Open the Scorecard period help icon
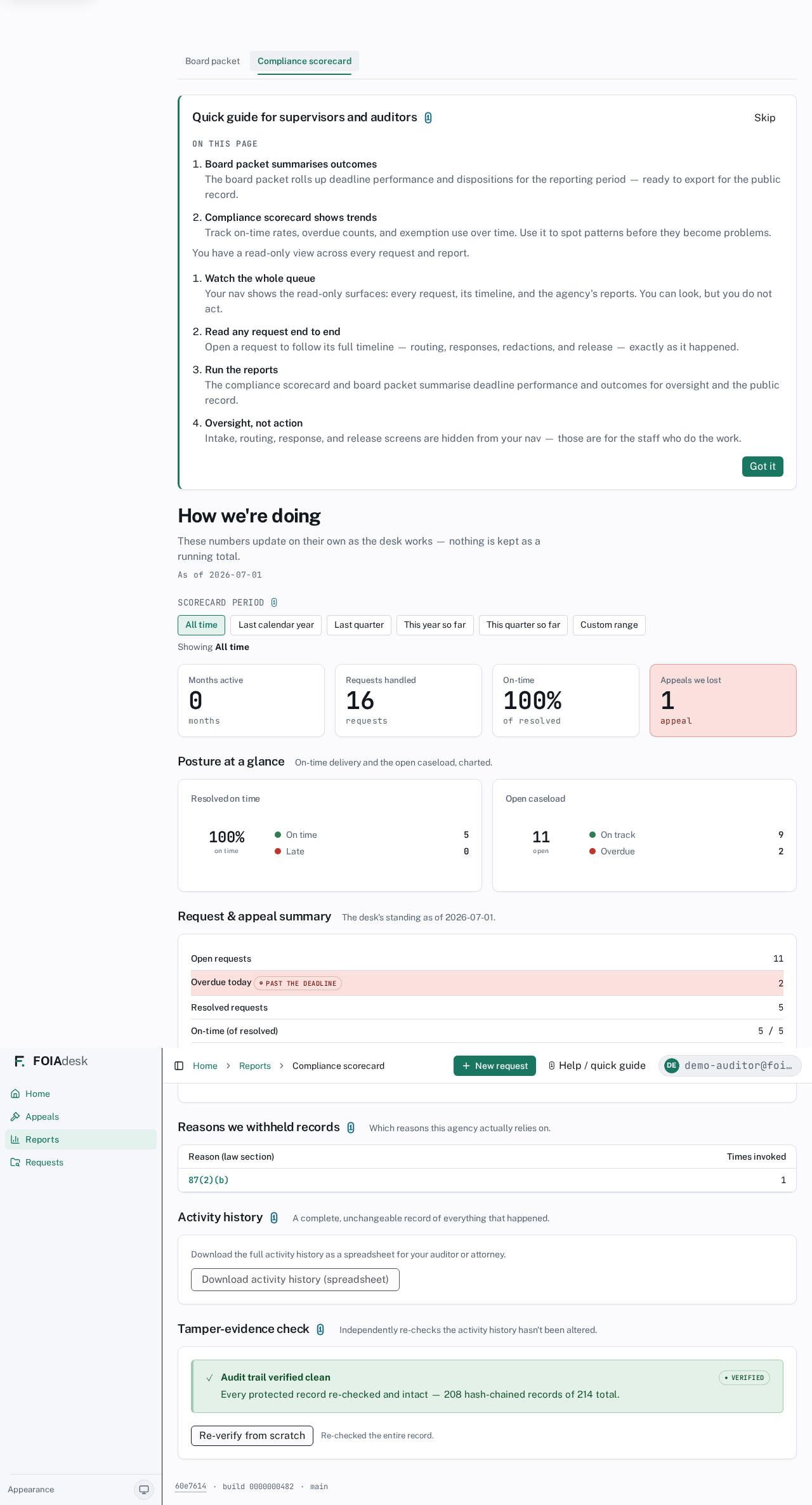812x1505 pixels. click(274, 602)
